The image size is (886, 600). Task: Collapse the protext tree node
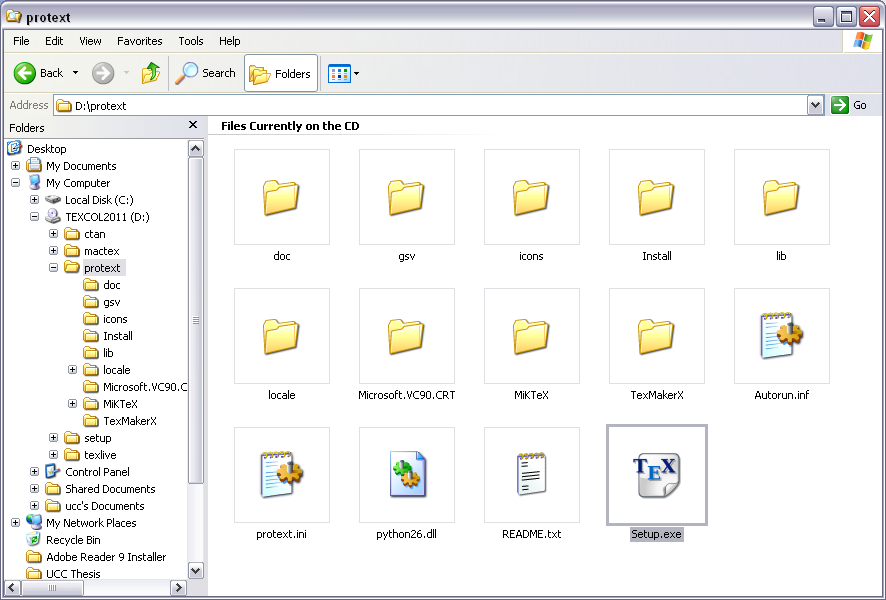pyautogui.click(x=53, y=267)
